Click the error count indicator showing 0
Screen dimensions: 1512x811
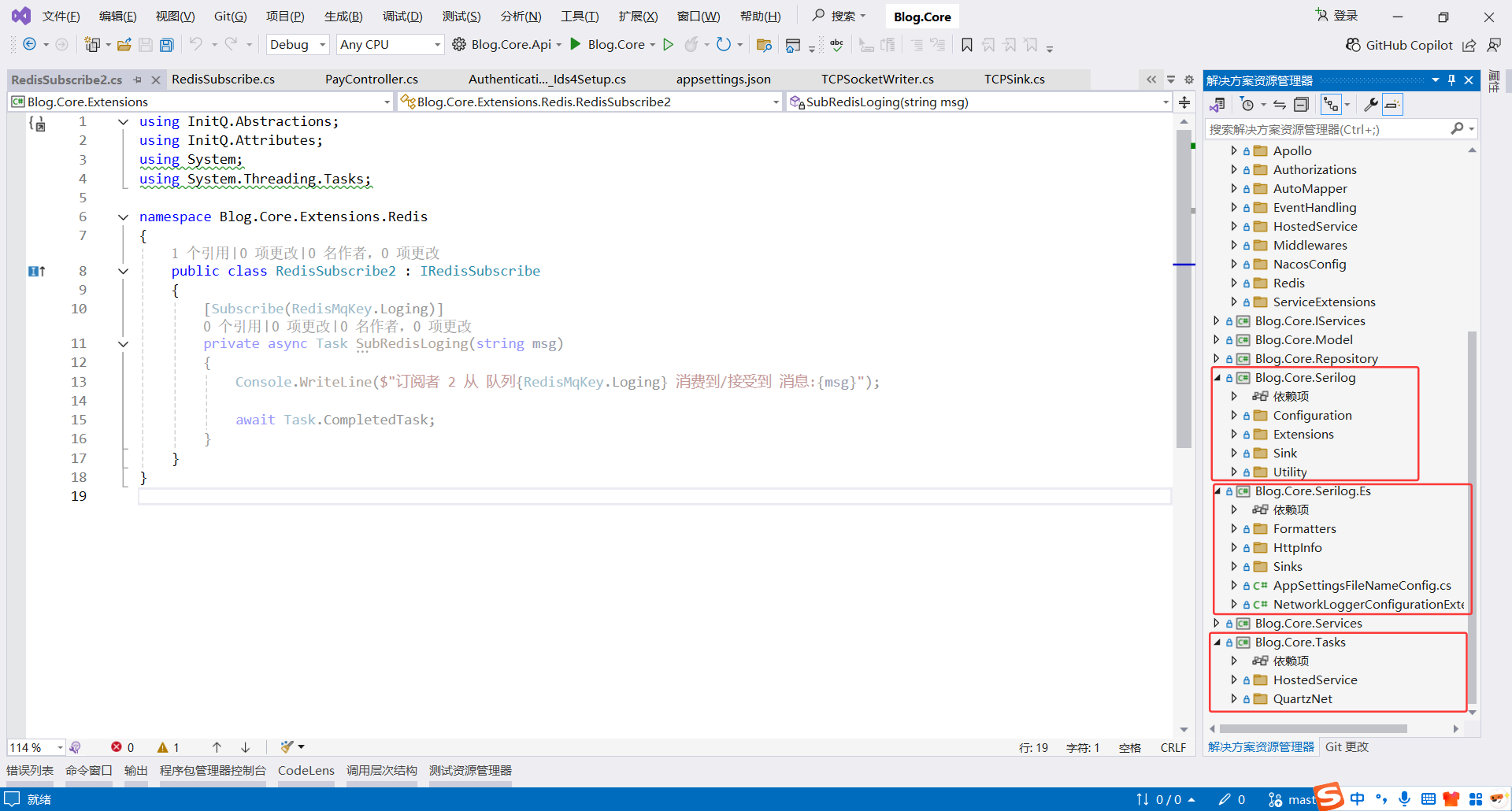pos(122,747)
